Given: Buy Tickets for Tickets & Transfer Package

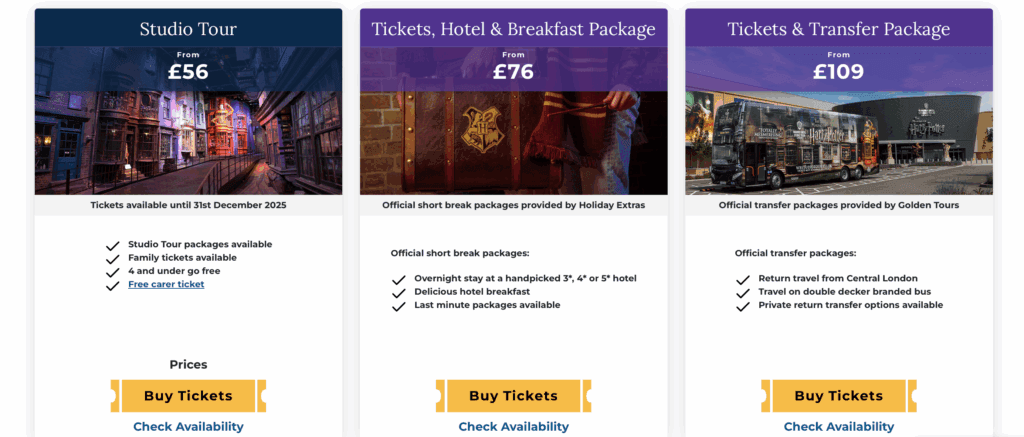Looking at the screenshot, I should pyautogui.click(x=838, y=396).
